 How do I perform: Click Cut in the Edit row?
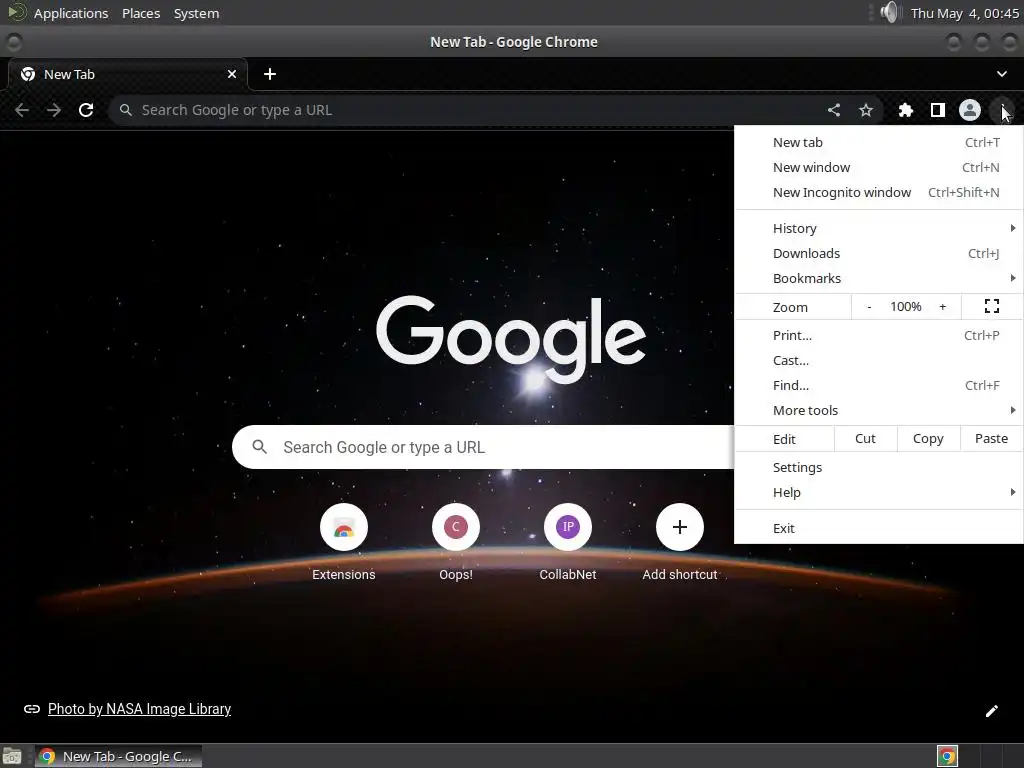[865, 439]
